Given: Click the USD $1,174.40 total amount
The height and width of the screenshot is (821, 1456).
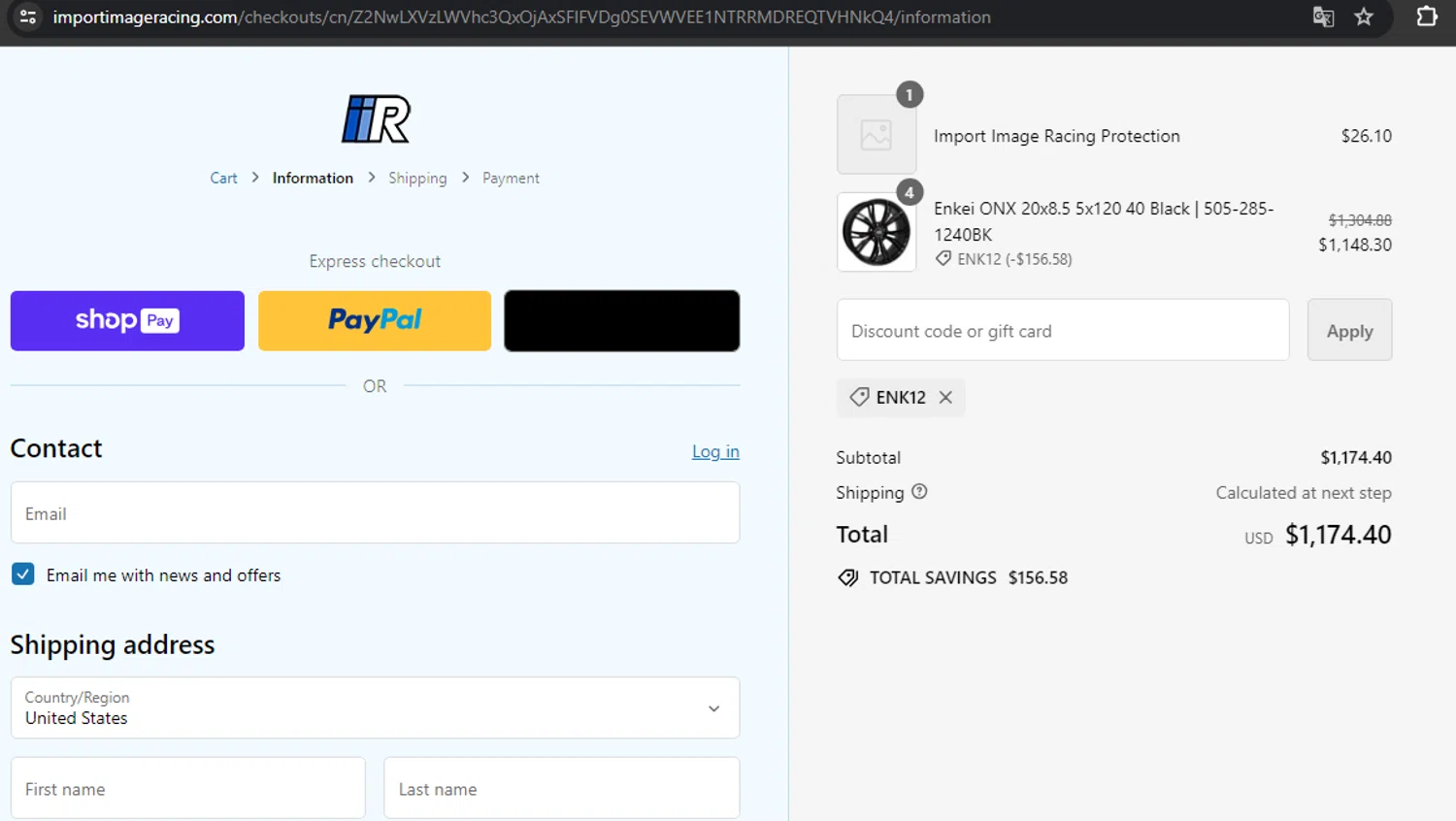Looking at the screenshot, I should (x=1318, y=535).
